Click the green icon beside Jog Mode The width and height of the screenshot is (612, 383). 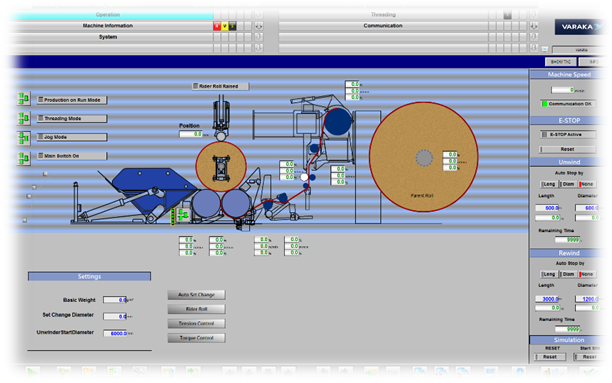point(24,137)
